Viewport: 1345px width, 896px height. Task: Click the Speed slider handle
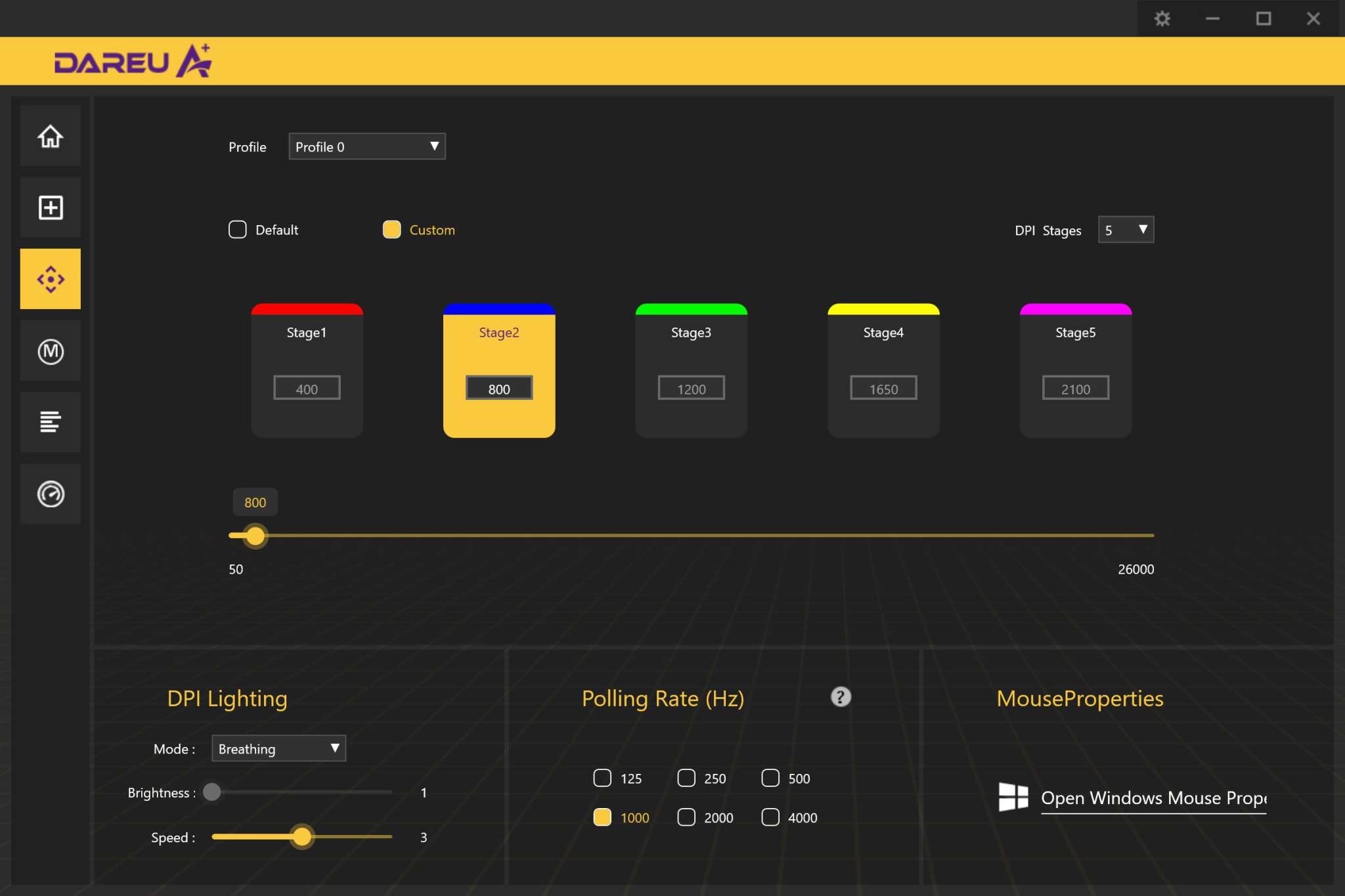click(x=301, y=836)
